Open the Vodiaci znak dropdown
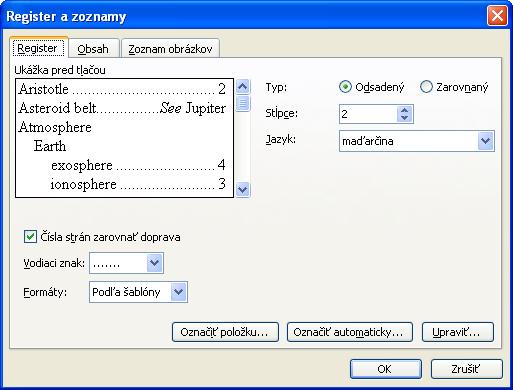513x390 pixels. coord(154,263)
